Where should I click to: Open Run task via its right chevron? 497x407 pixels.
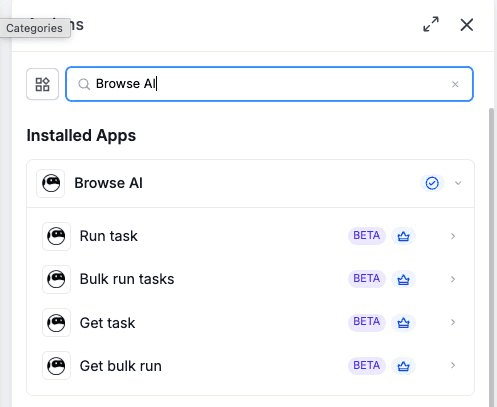(453, 236)
